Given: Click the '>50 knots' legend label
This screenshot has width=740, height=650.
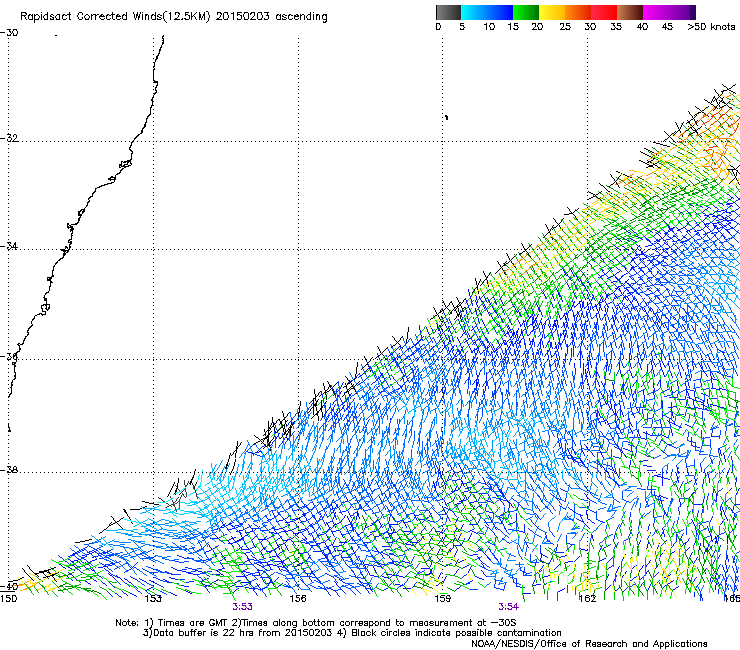Looking at the screenshot, I should click(x=711, y=27).
